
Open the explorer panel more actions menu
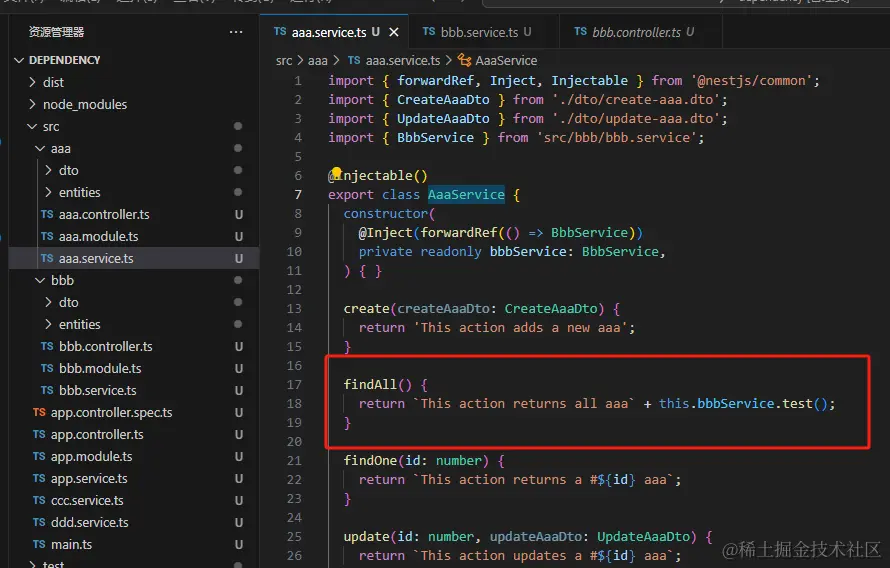click(236, 32)
